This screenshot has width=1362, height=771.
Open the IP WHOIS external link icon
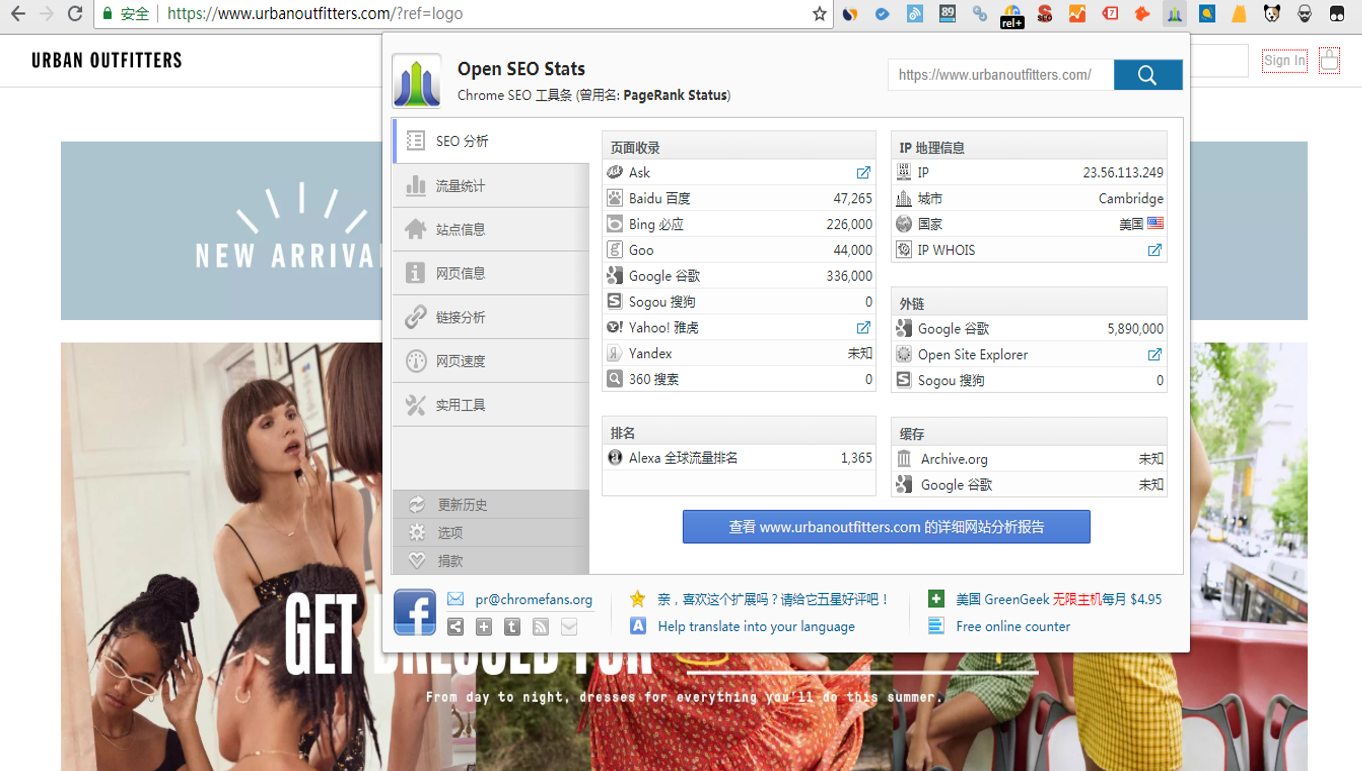pos(1154,250)
